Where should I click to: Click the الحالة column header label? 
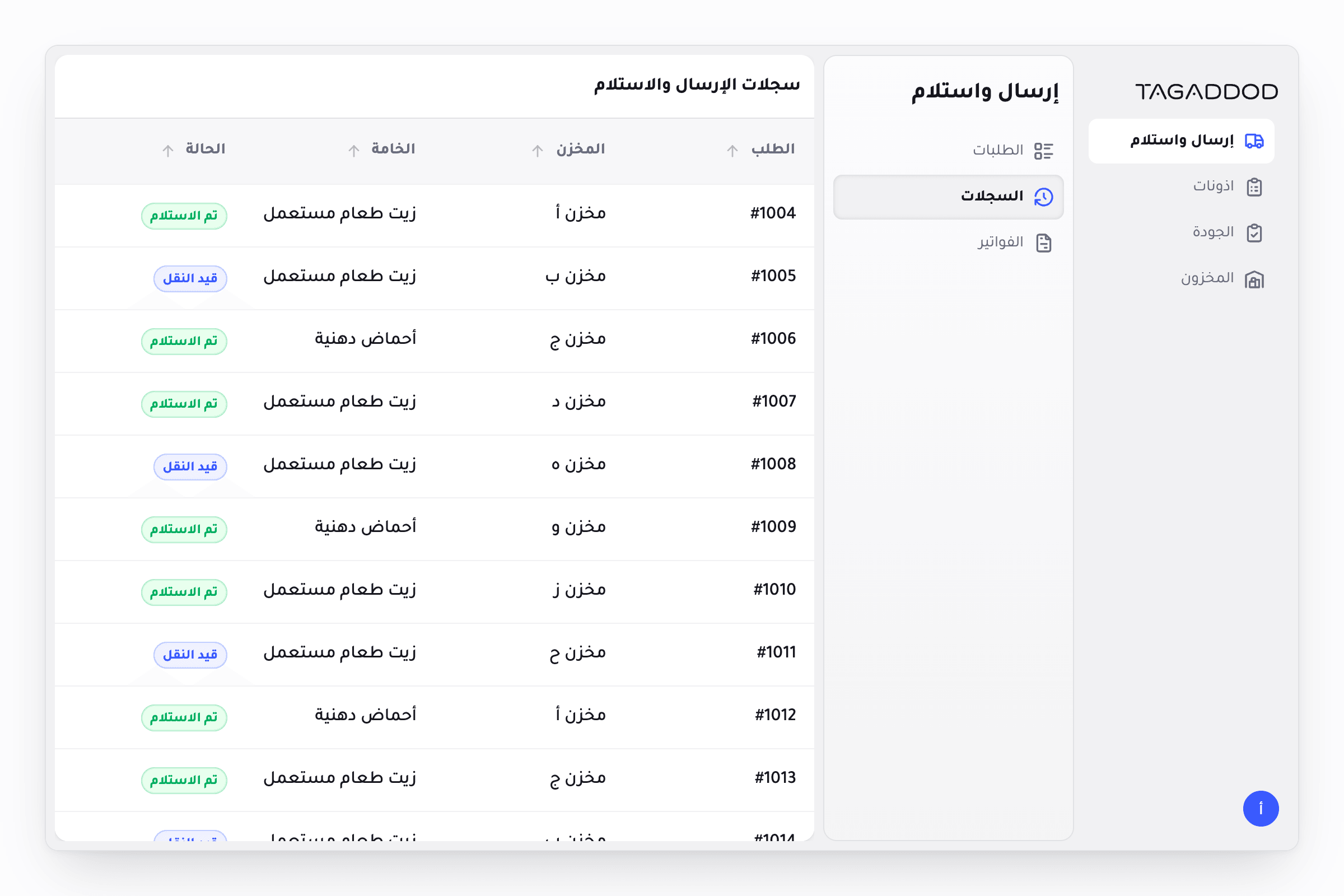pyautogui.click(x=205, y=149)
